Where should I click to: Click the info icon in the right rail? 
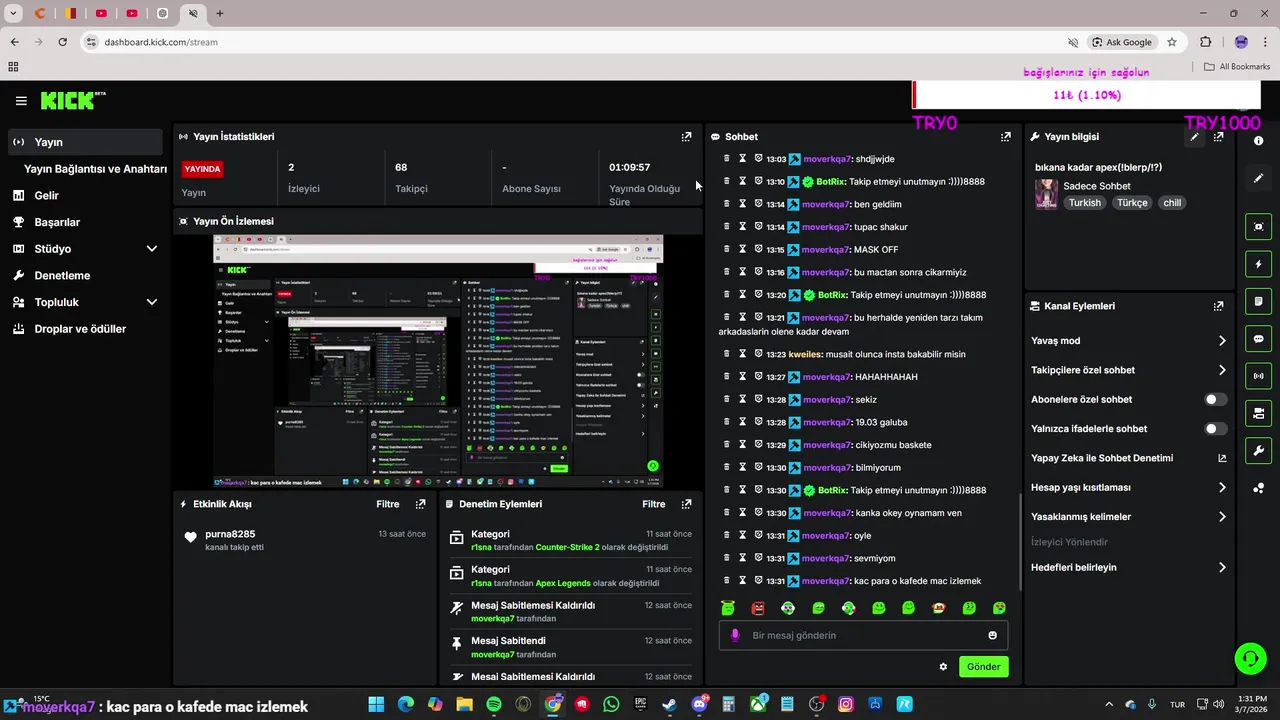(1259, 141)
